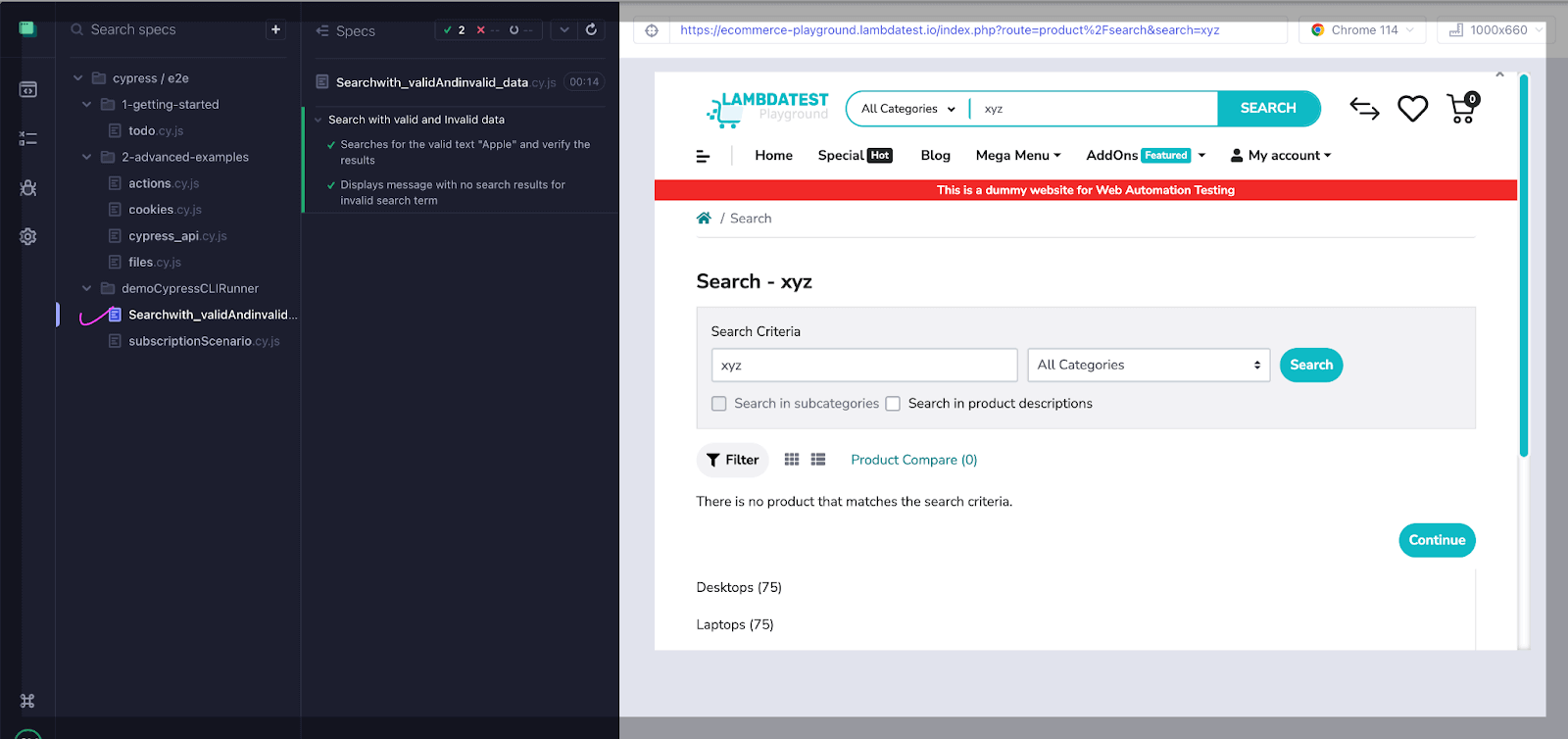Click the Filter button
The height and width of the screenshot is (739, 1568).
click(x=732, y=460)
